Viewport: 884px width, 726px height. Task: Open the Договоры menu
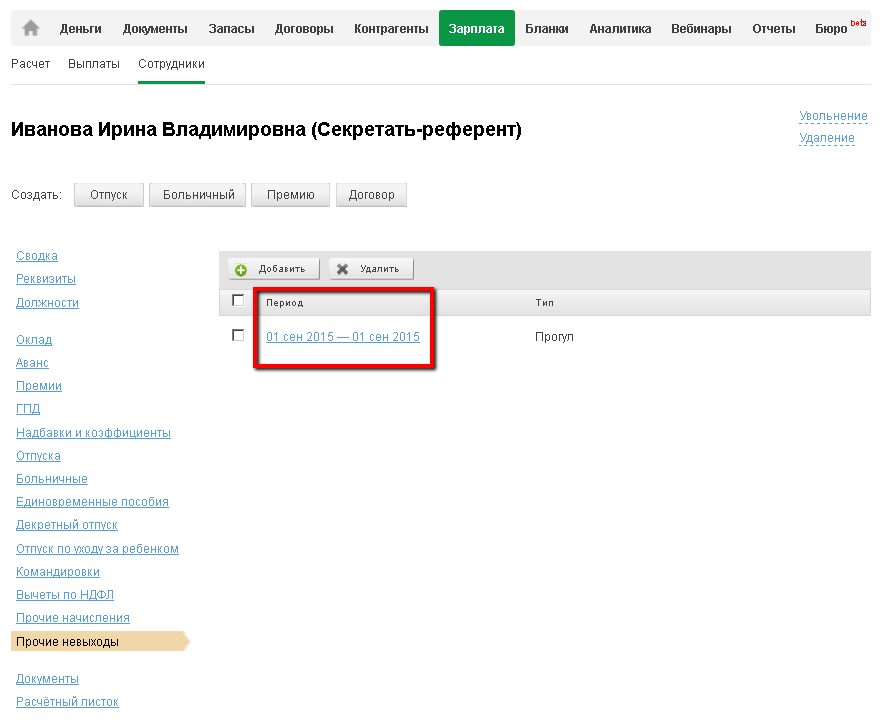[304, 29]
